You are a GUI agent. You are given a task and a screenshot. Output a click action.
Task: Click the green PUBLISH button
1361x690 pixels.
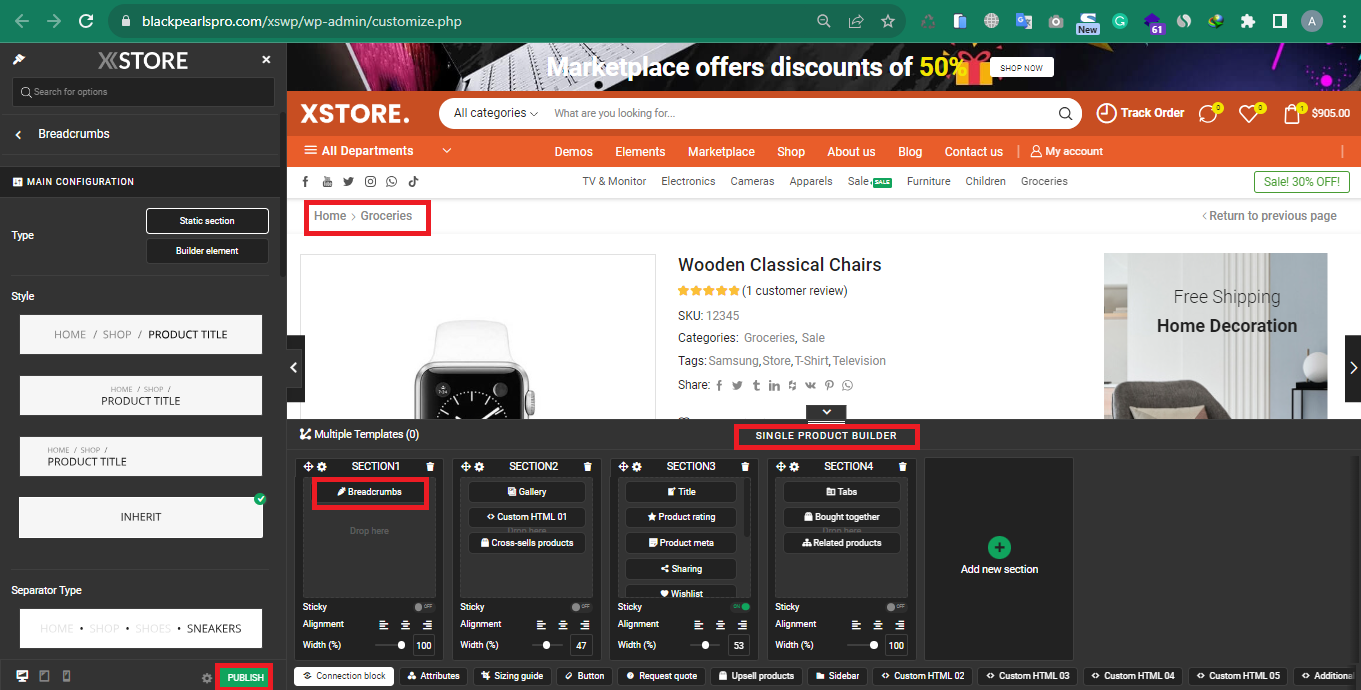click(245, 677)
